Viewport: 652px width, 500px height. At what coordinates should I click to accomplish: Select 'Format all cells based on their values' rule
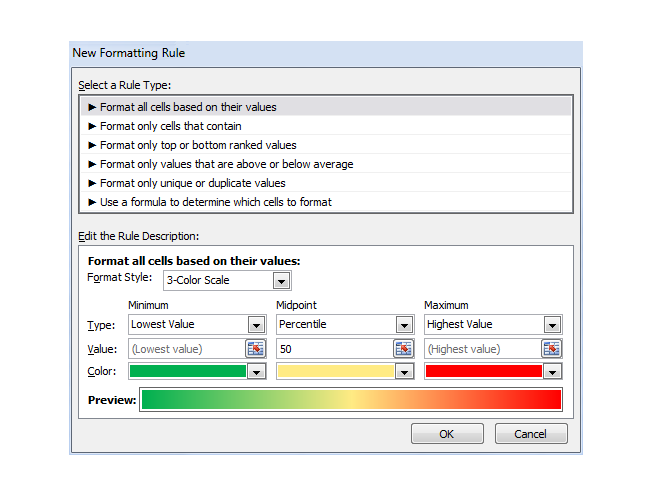click(326, 107)
